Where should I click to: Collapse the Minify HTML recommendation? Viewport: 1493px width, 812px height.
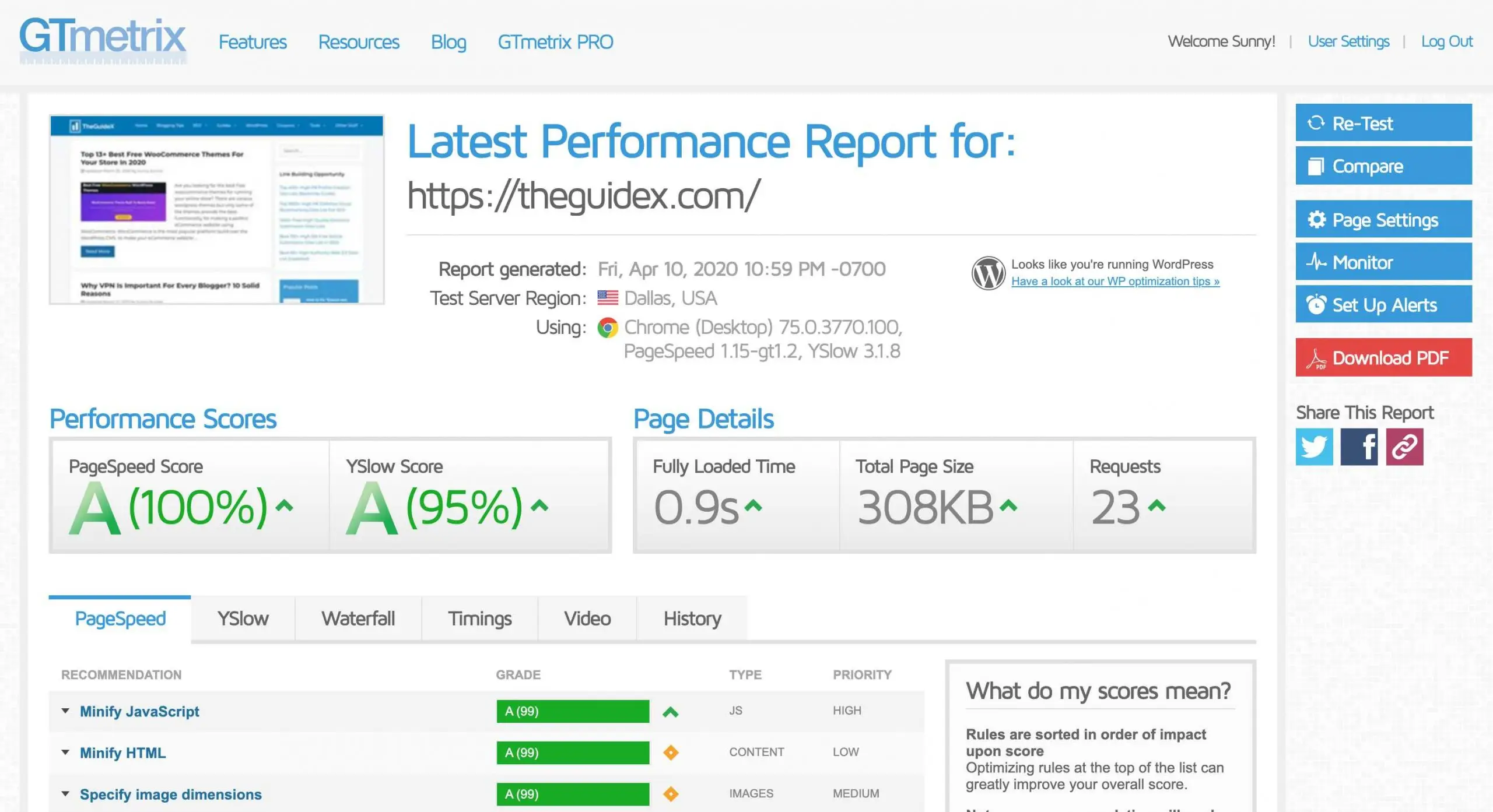click(66, 752)
